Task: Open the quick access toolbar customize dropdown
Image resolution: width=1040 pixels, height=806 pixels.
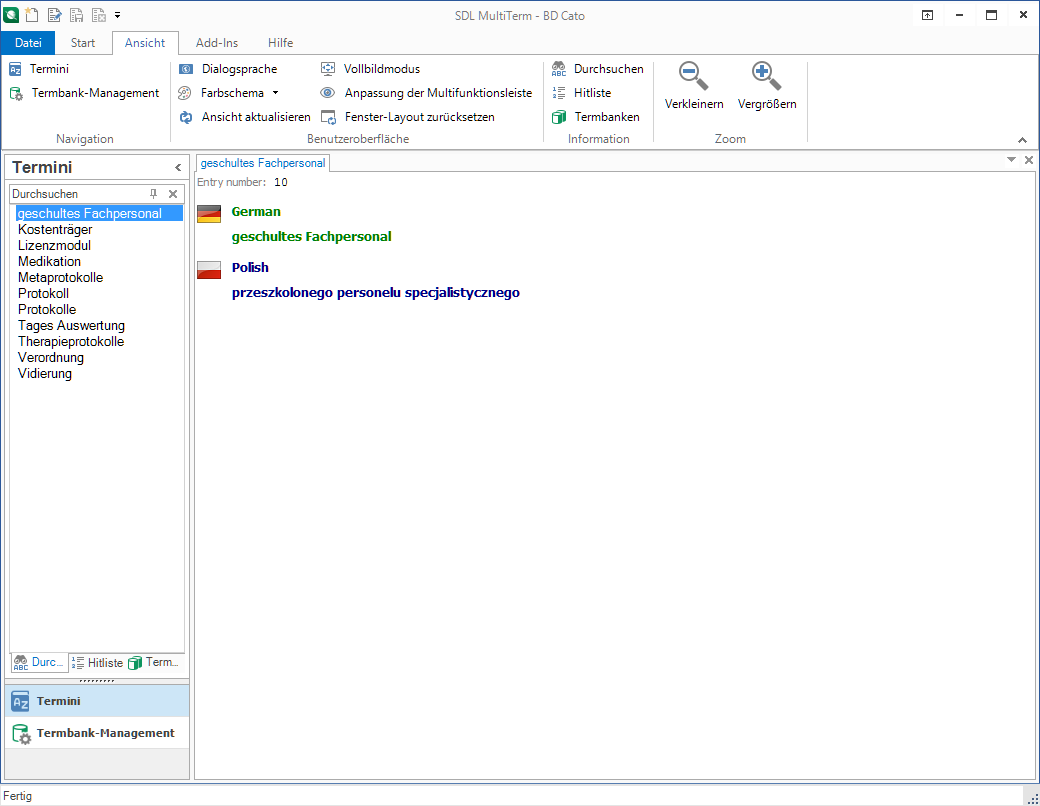Action: click(117, 15)
